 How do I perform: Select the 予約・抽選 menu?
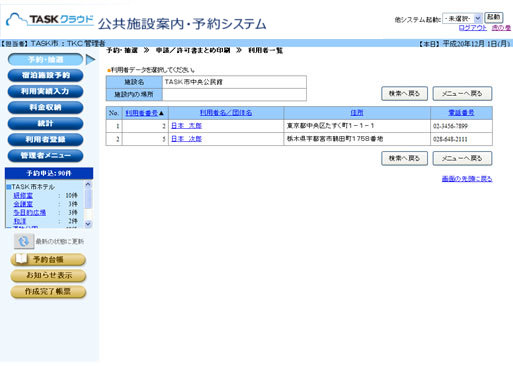click(45, 60)
